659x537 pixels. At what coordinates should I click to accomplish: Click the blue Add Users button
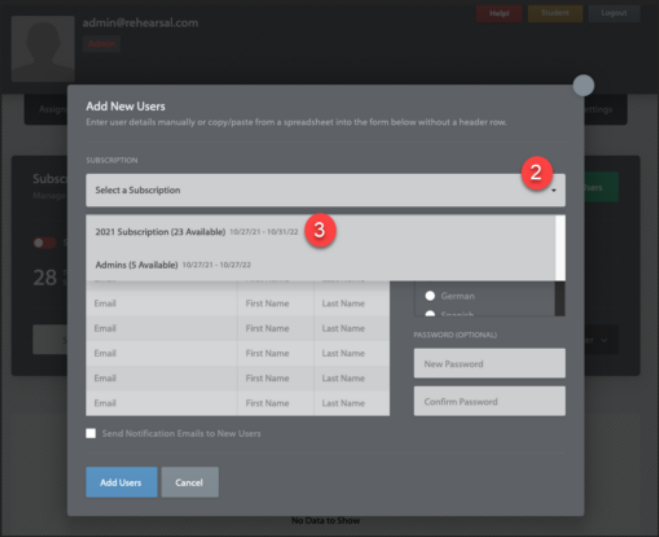pyautogui.click(x=121, y=482)
